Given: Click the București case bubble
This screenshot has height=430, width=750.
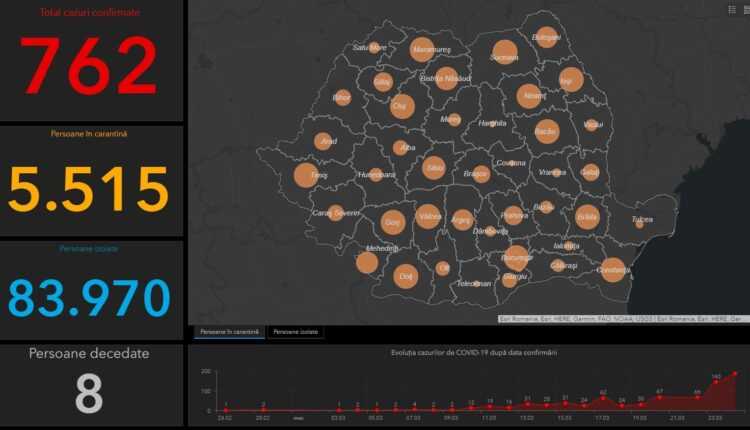Looking at the screenshot, I should tap(517, 257).
